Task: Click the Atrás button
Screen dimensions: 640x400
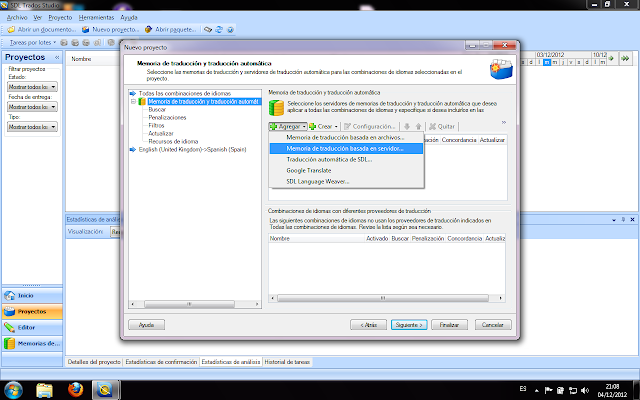Action: click(368, 325)
